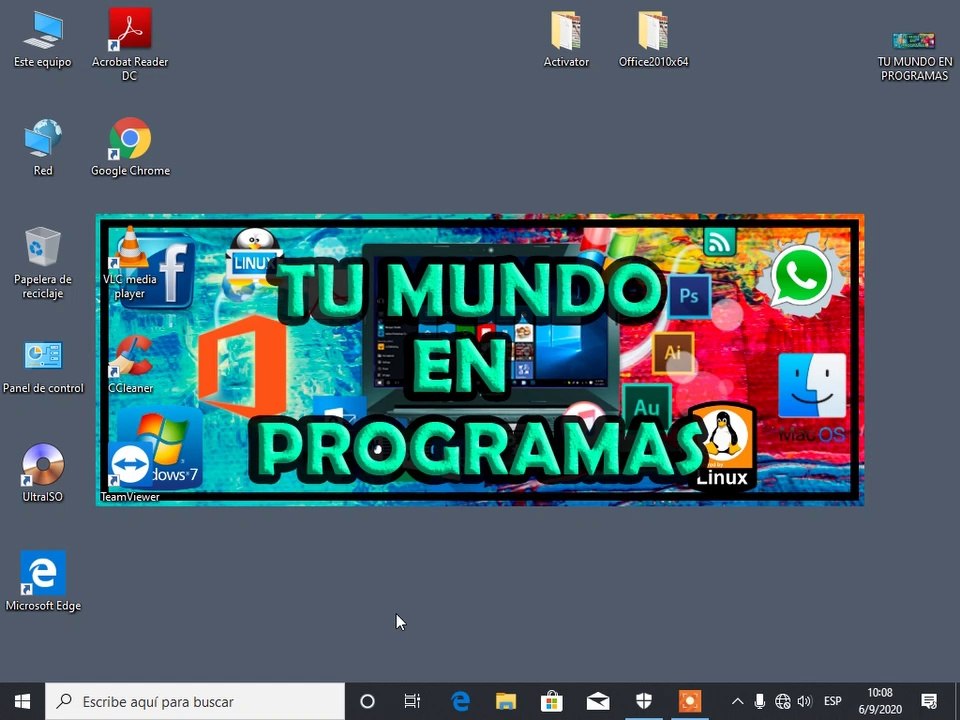Open the Windows Start menu
The image size is (960, 720).
tap(23, 701)
